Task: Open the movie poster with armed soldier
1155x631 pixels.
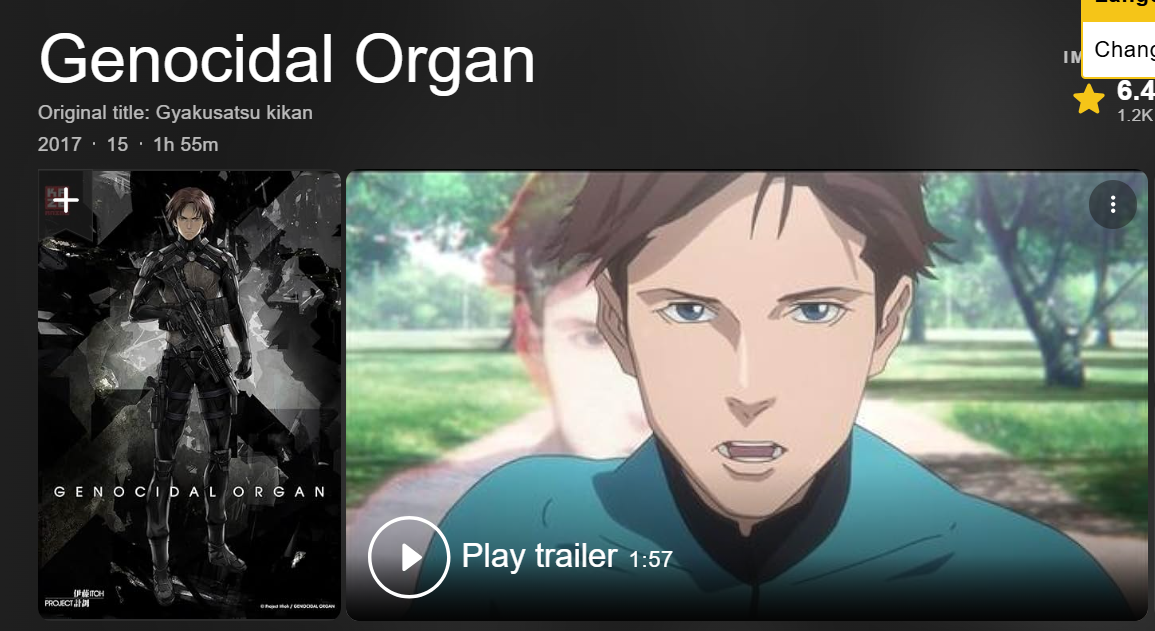Action: 190,395
